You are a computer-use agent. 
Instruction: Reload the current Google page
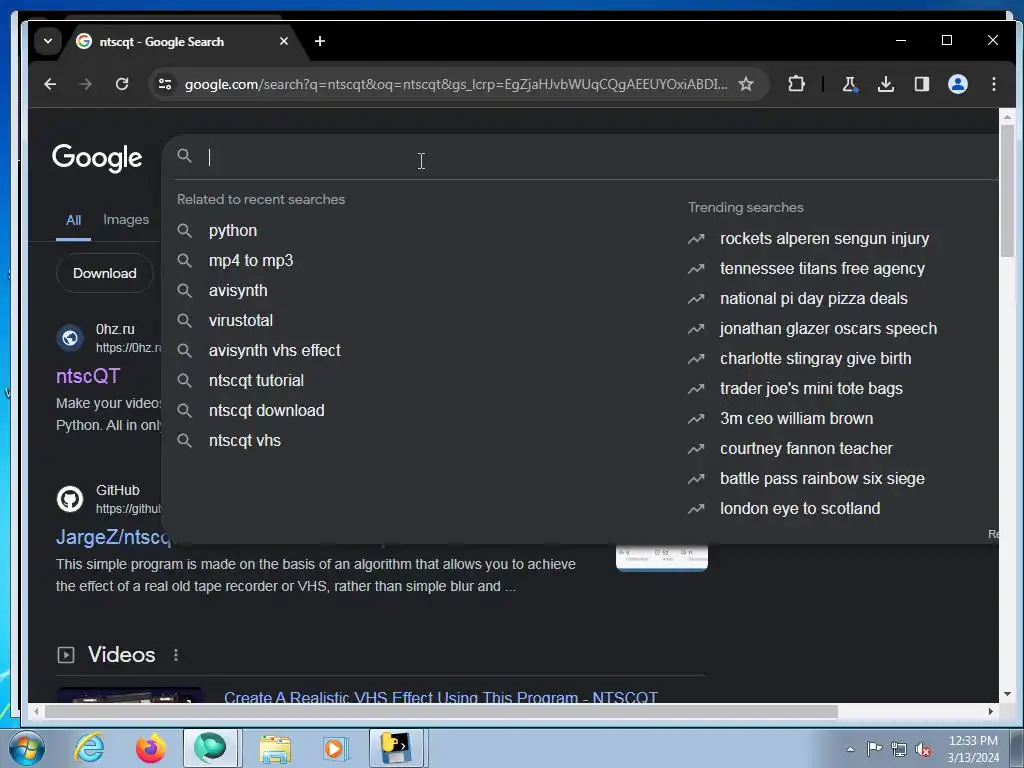coord(121,84)
